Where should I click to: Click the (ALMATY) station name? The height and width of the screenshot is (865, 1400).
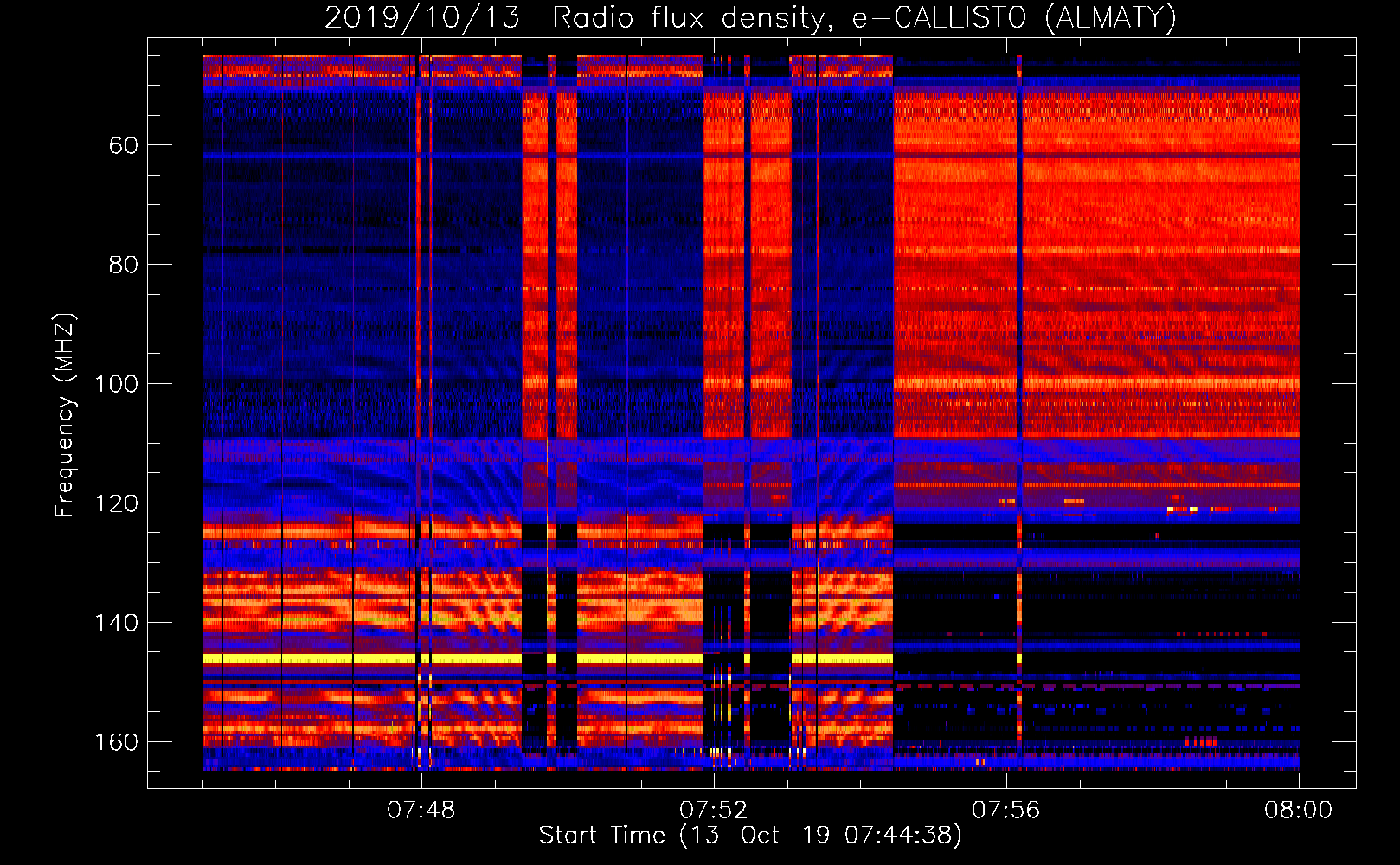(1111, 18)
